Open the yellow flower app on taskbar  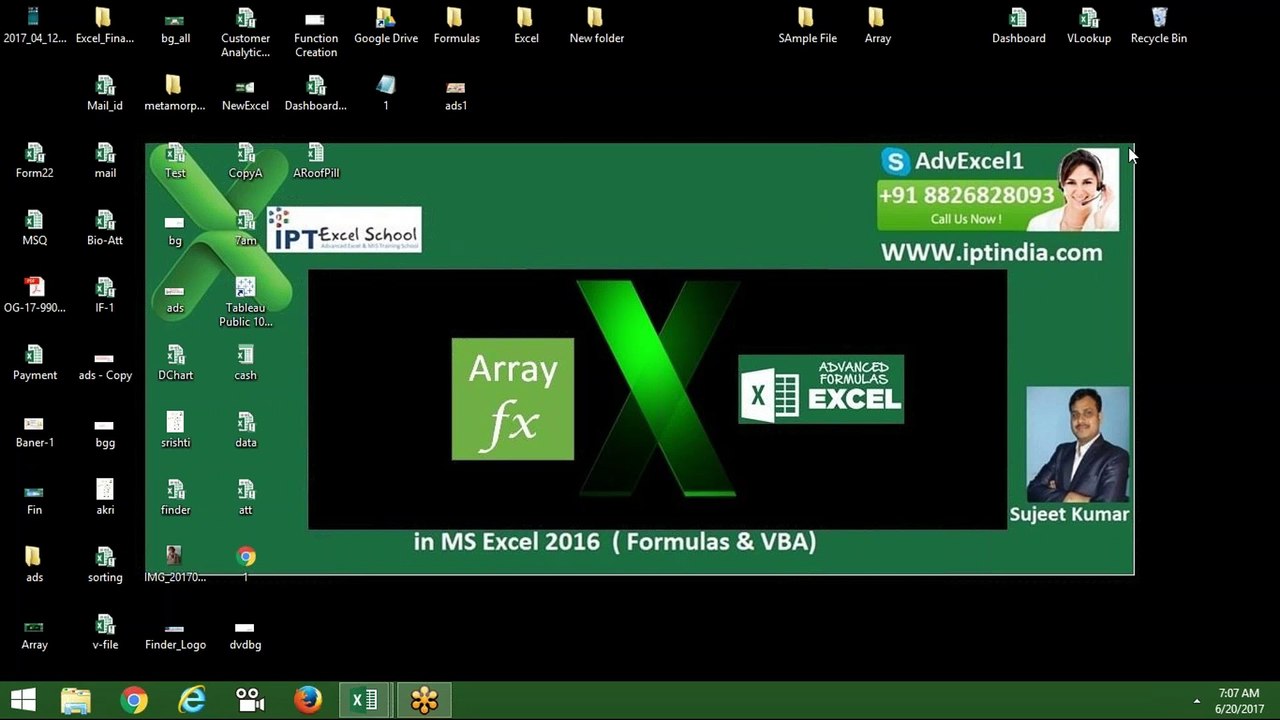pyautogui.click(x=424, y=700)
